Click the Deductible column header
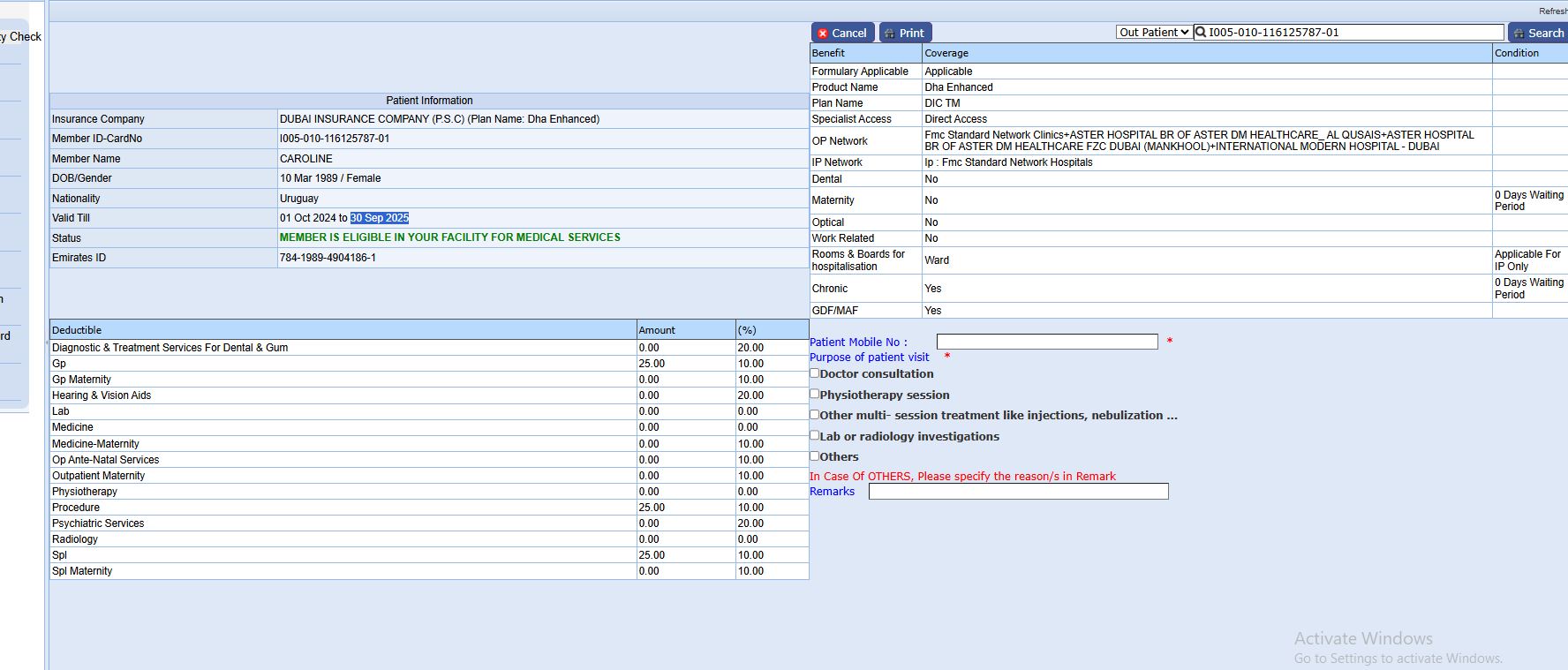The width and height of the screenshot is (1568, 670). [x=77, y=330]
